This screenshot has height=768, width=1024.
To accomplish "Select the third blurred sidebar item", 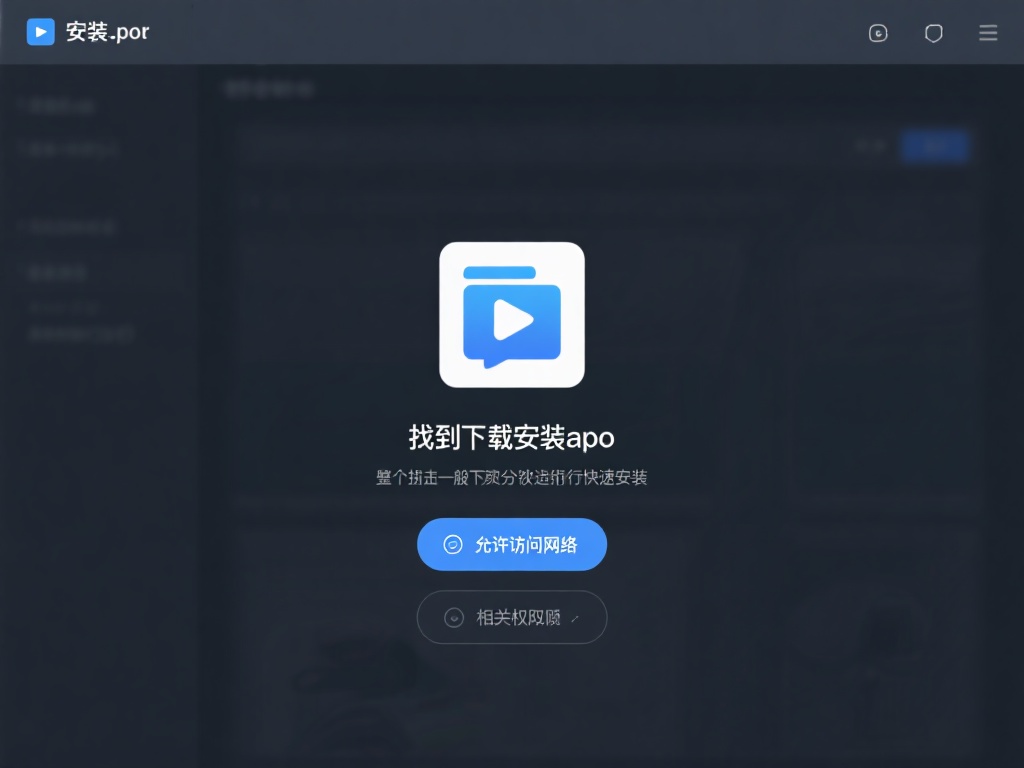I will [x=70, y=227].
